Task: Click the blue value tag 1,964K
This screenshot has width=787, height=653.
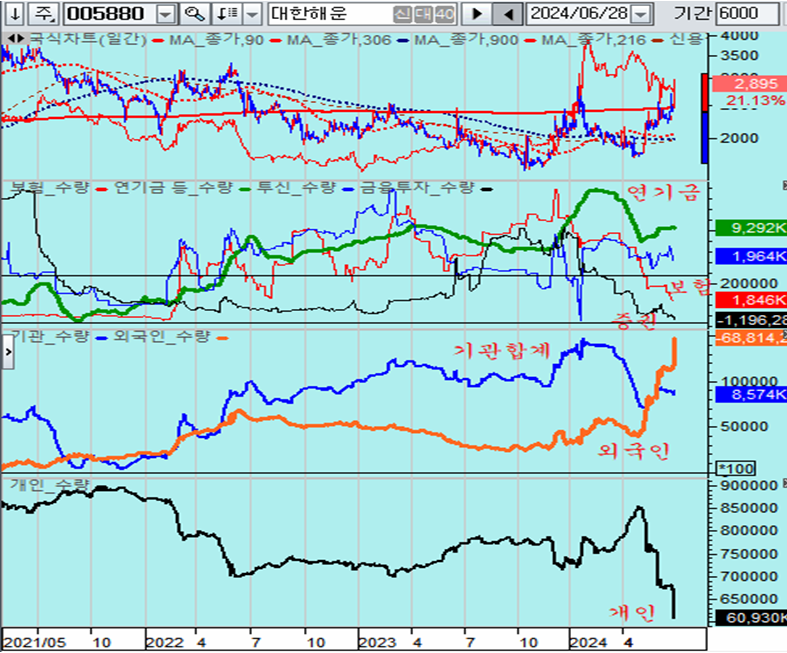Action: pyautogui.click(x=751, y=256)
